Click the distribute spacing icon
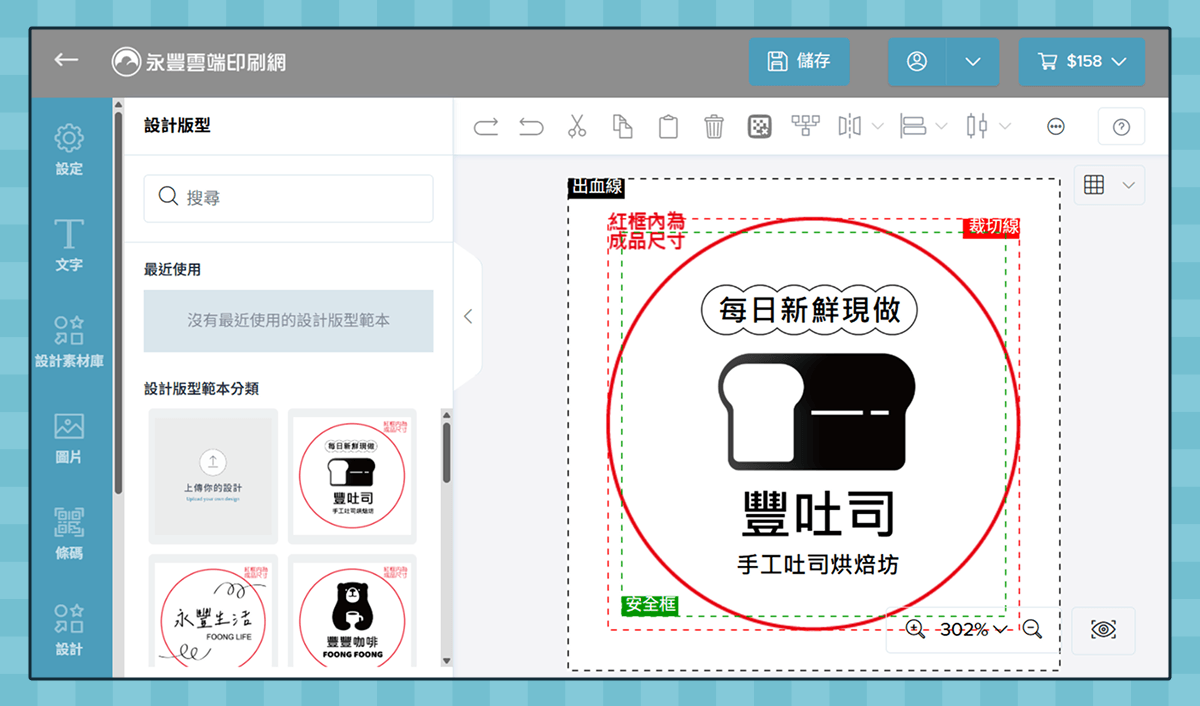The height and width of the screenshot is (706, 1200). (977, 127)
